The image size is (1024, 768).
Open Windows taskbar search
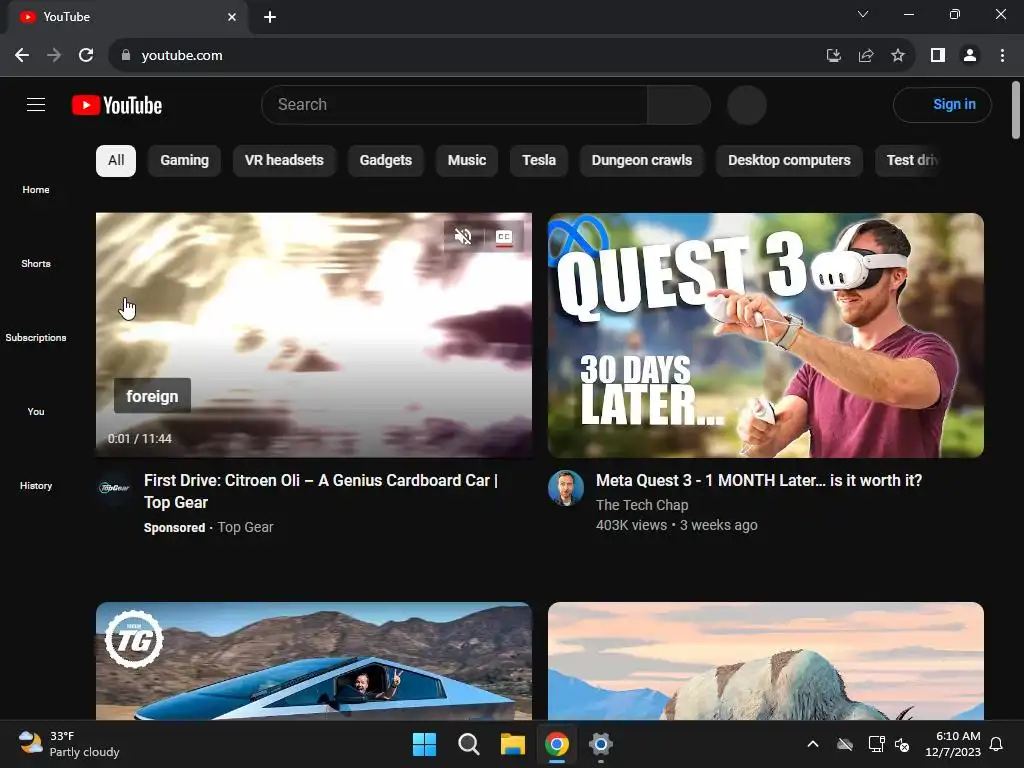468,744
